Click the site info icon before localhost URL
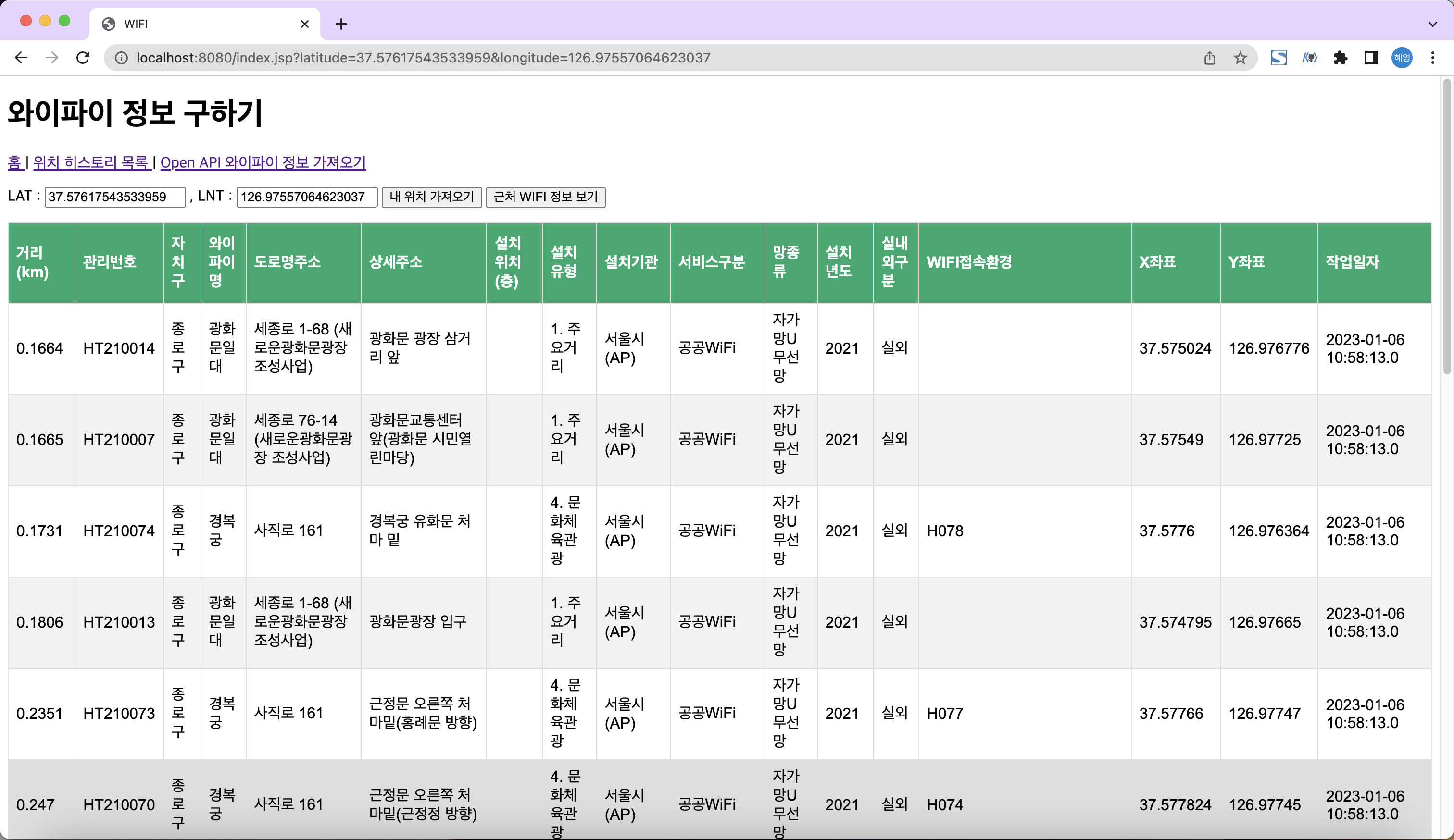Image resolution: width=1454 pixels, height=840 pixels. (x=121, y=58)
